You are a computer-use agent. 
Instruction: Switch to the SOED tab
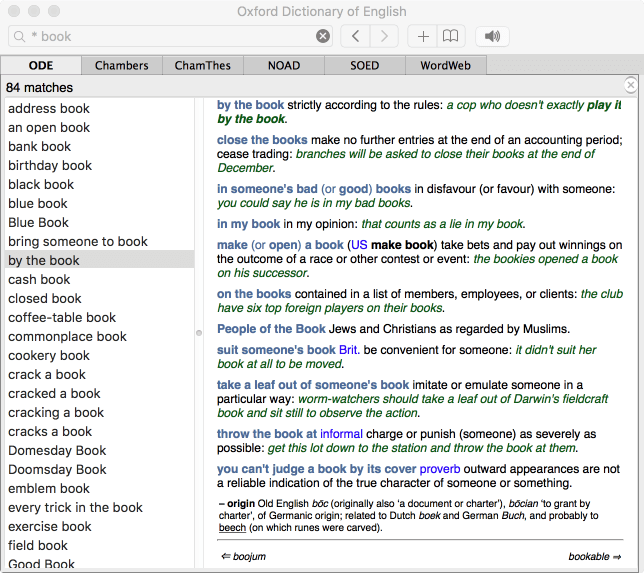click(x=364, y=65)
